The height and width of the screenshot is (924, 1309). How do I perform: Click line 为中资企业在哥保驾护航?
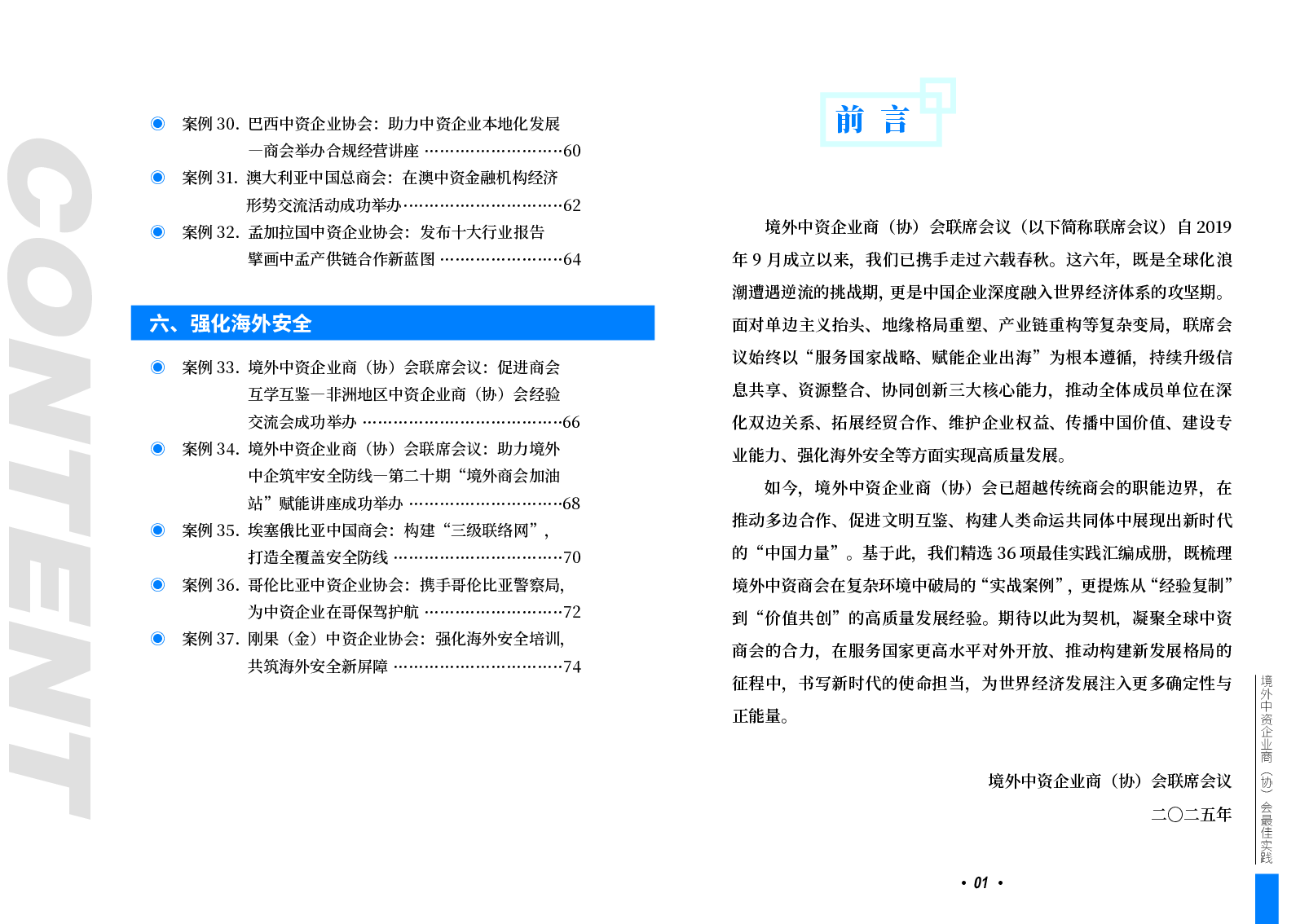(x=333, y=612)
